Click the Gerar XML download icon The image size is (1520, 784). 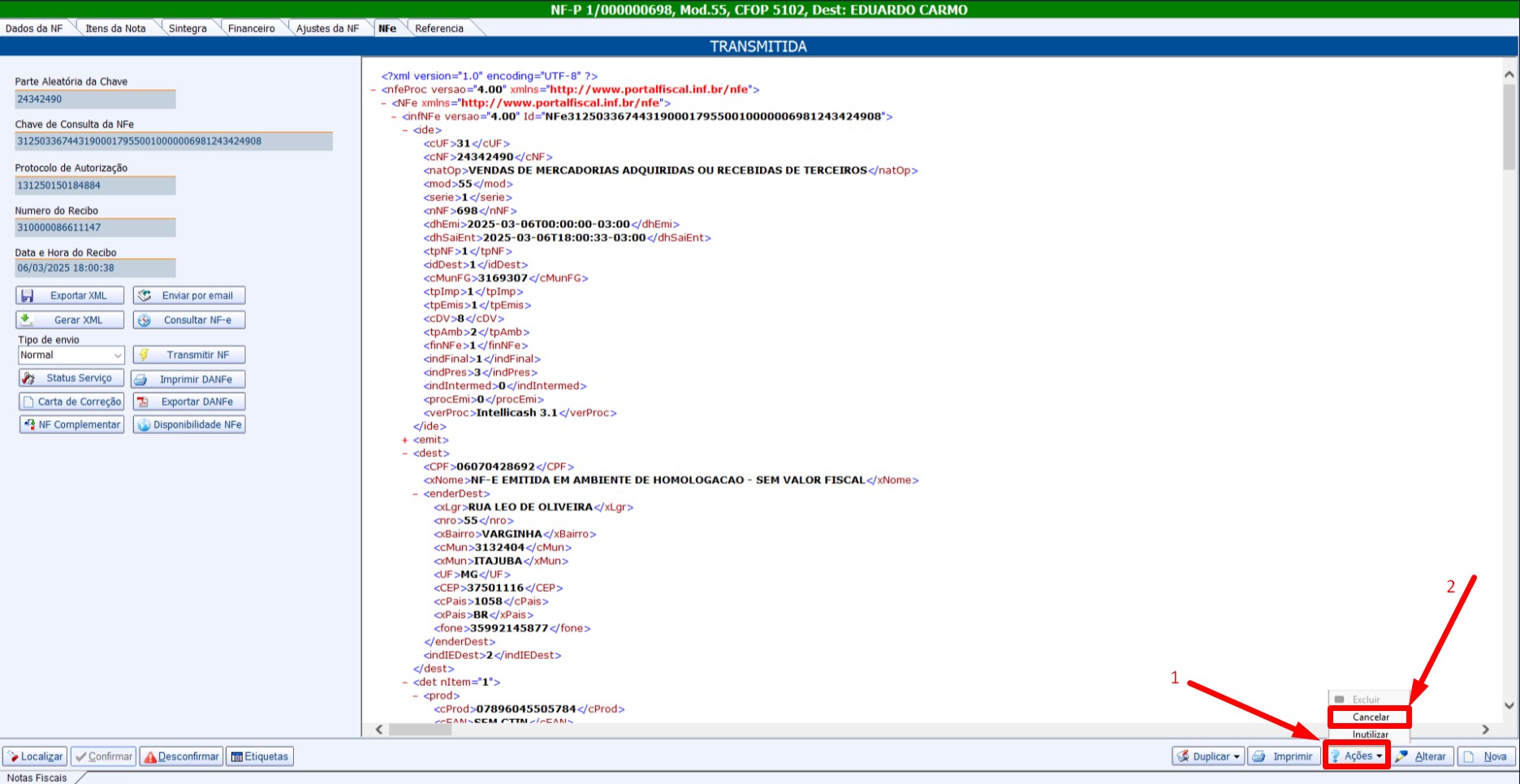27,320
